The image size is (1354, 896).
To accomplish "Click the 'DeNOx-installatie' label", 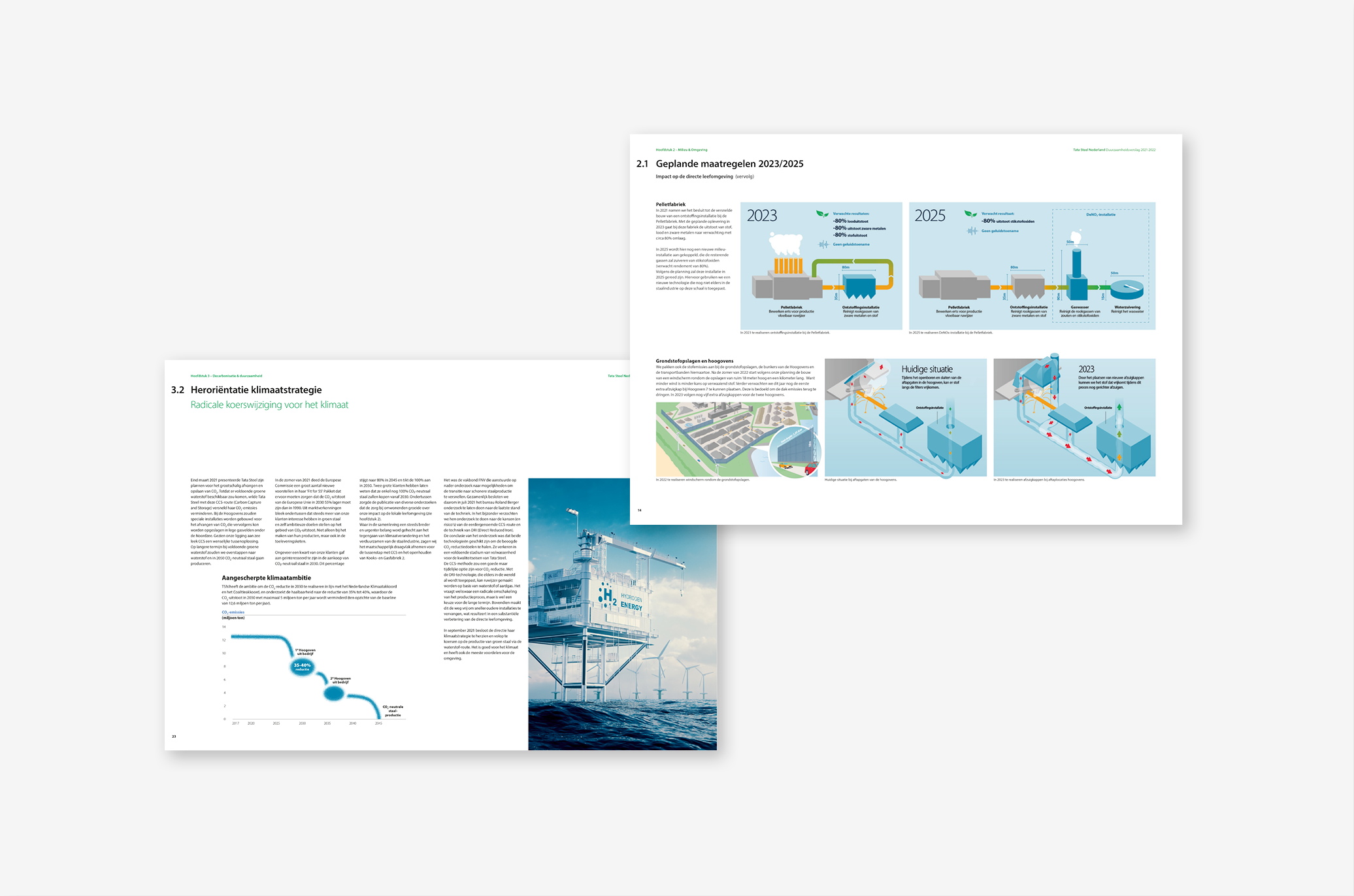I will tap(1101, 214).
